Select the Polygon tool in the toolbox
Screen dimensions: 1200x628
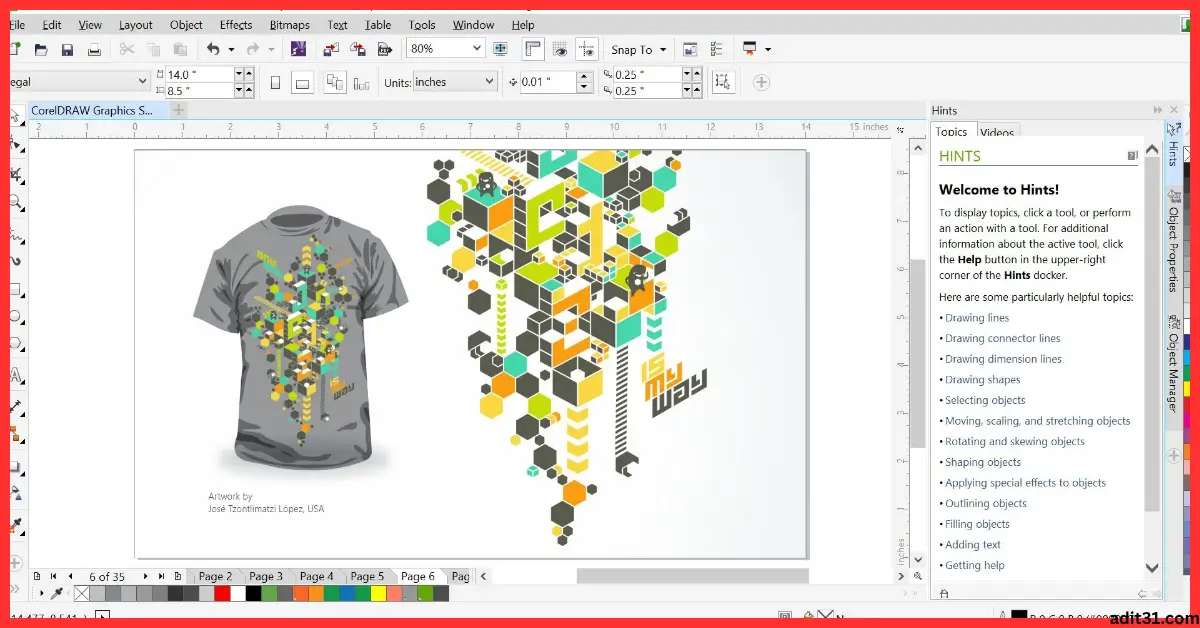point(16,345)
